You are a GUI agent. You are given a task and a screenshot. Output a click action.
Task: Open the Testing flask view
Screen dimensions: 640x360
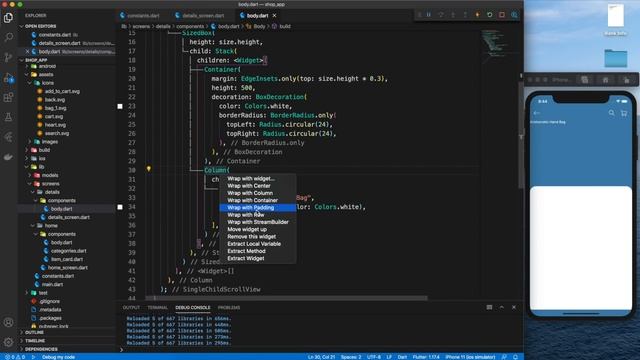click(8, 117)
